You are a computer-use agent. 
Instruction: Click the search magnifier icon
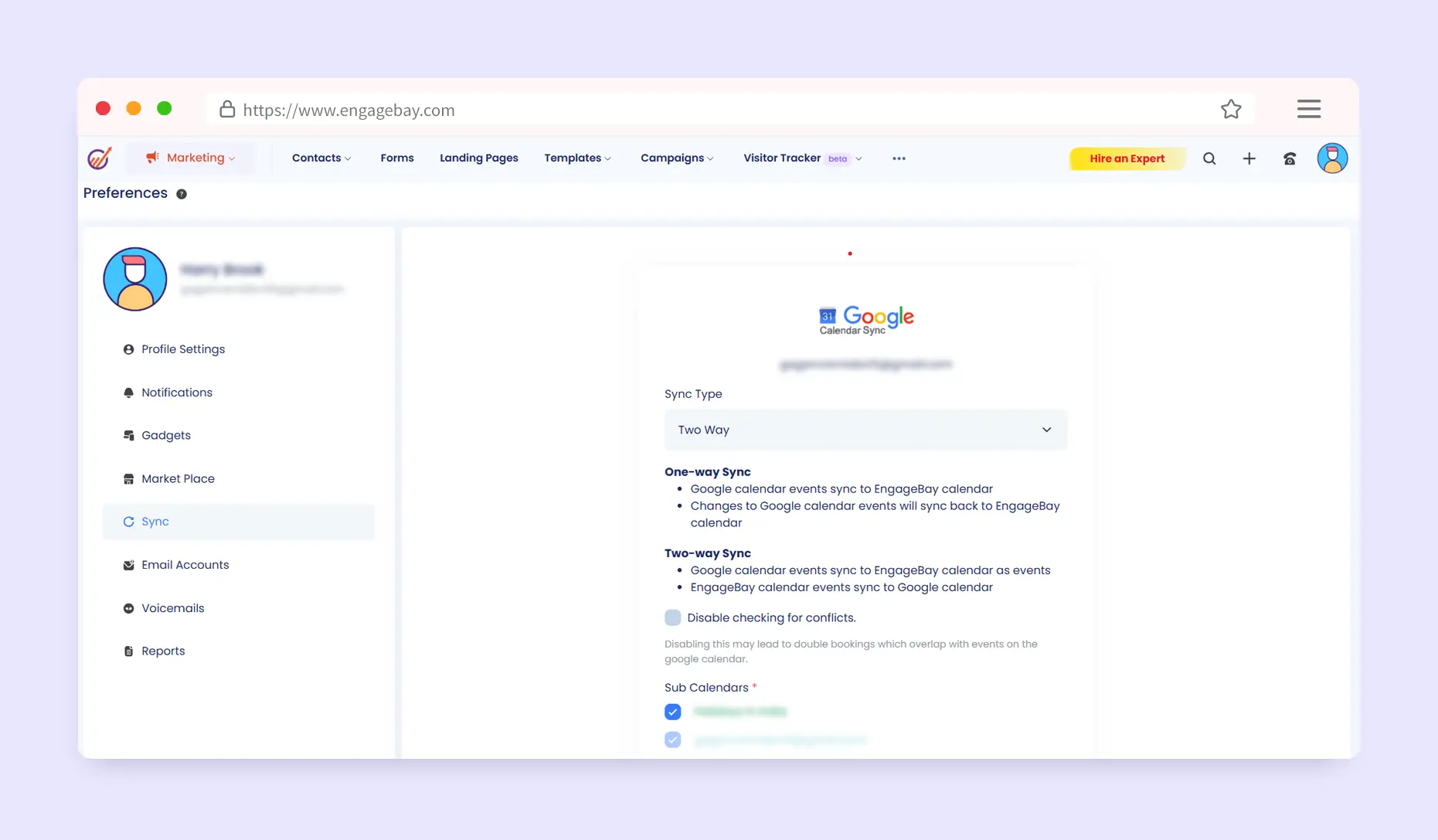(1209, 158)
